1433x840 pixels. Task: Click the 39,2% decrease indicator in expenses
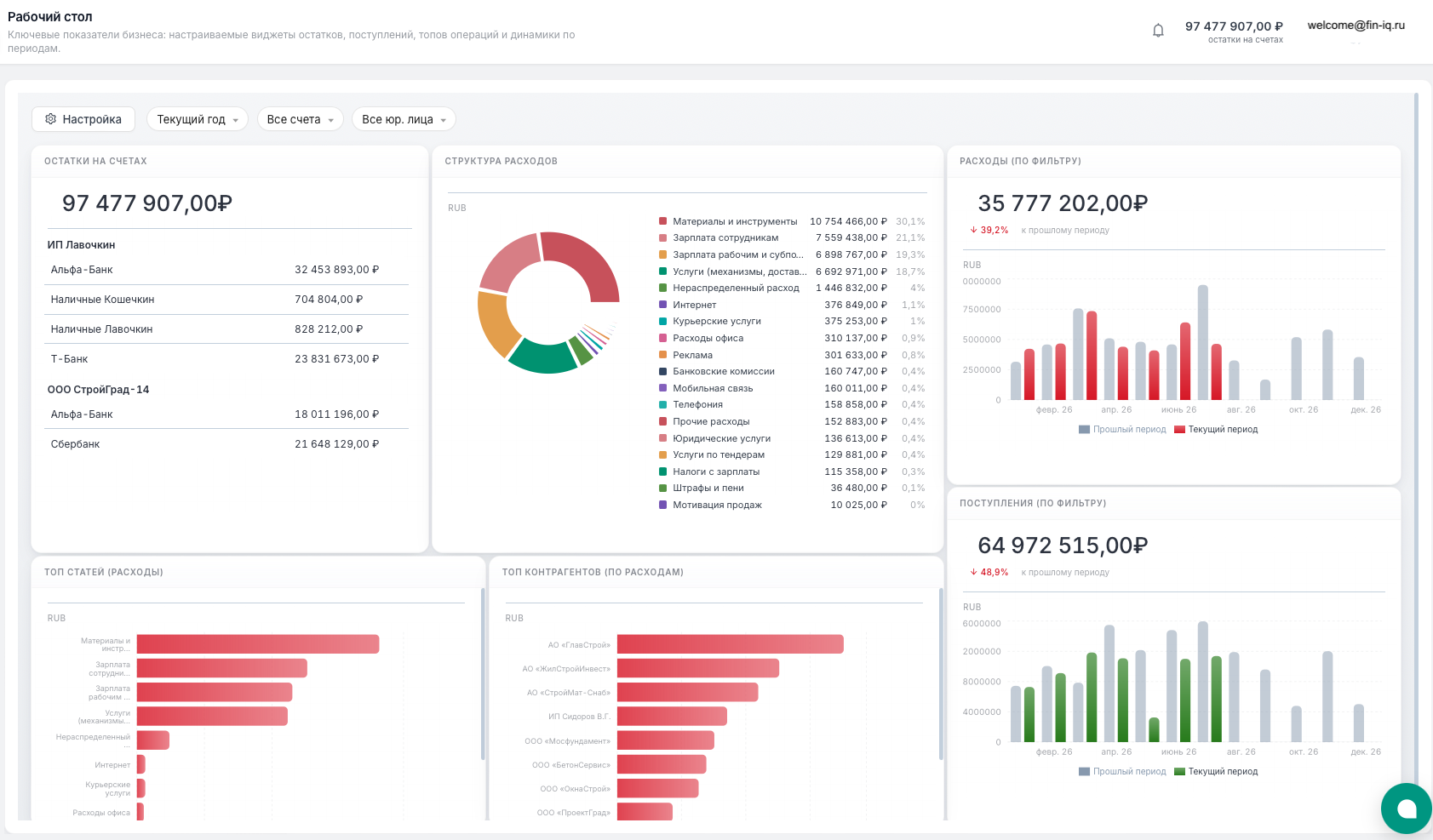tap(989, 230)
